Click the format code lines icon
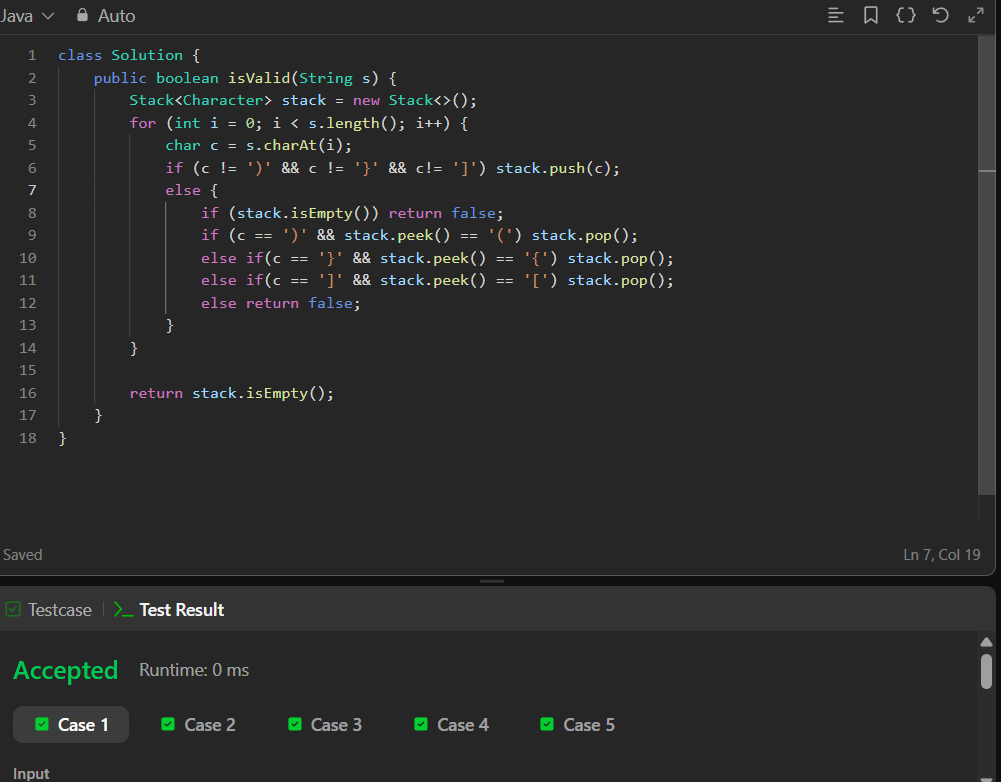The width and height of the screenshot is (1001, 782). coord(836,15)
